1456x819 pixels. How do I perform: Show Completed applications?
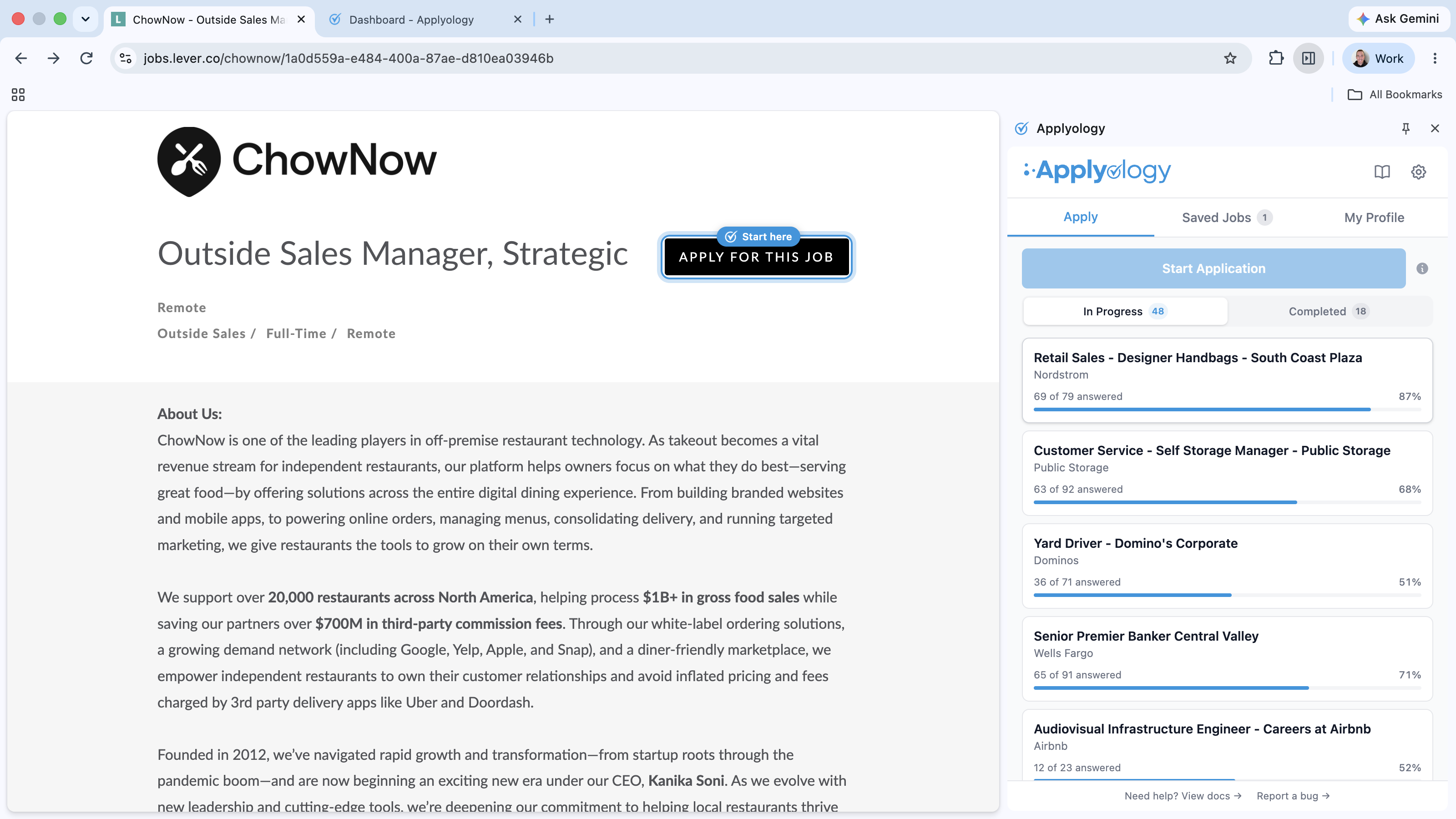tap(1329, 311)
